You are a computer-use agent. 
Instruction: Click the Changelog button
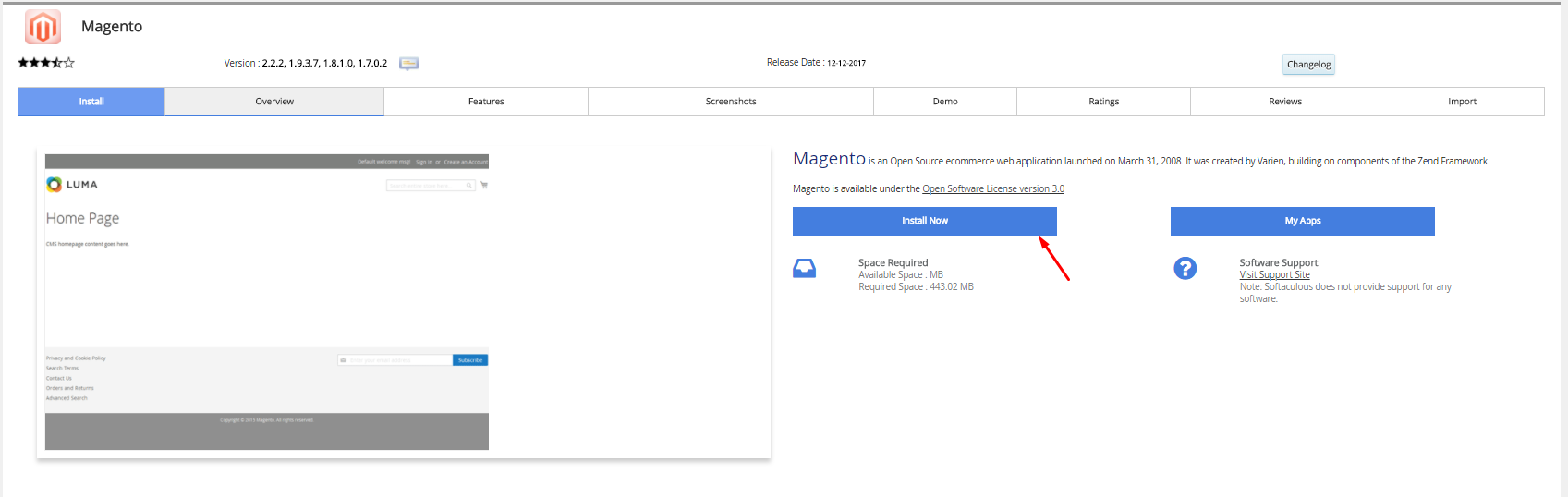pos(1308,65)
